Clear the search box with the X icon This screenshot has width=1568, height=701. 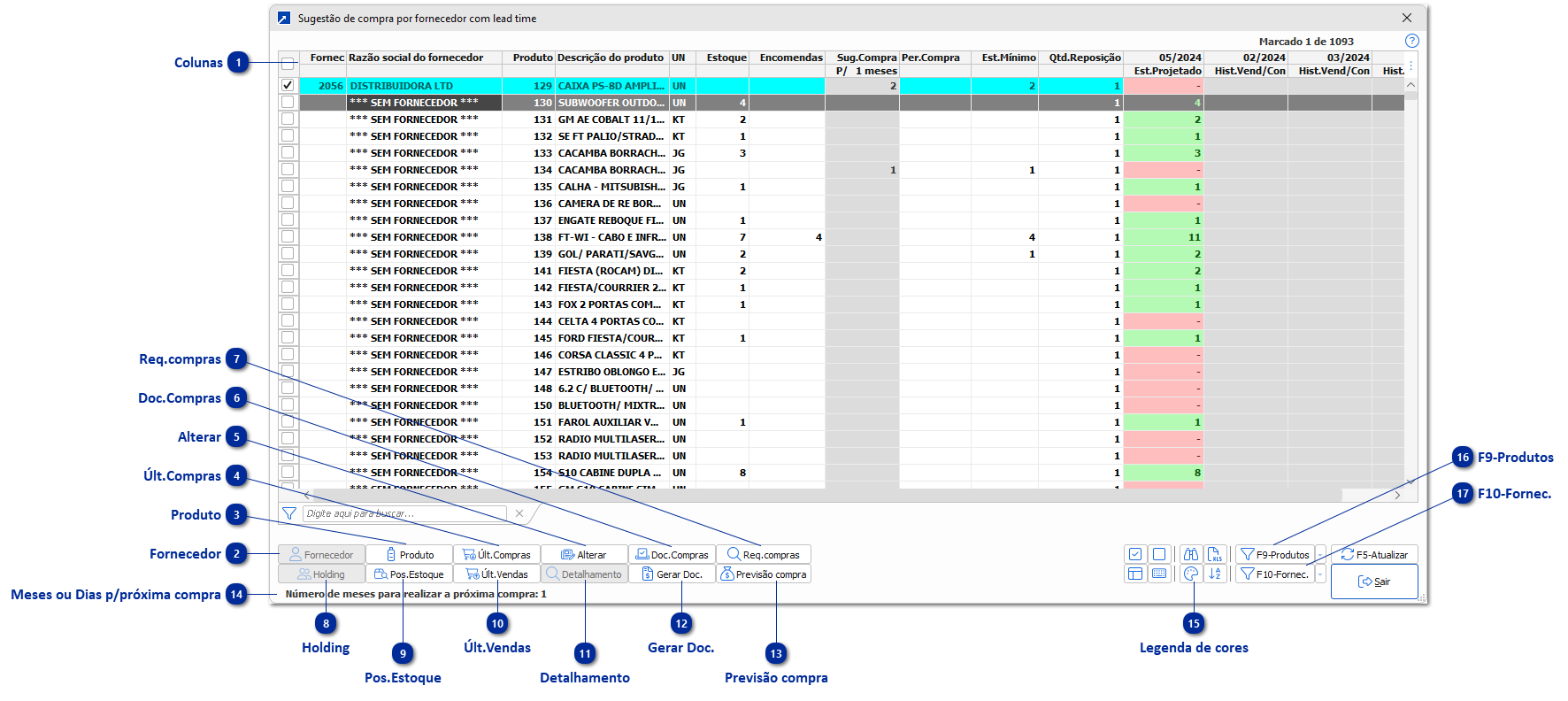click(x=519, y=513)
